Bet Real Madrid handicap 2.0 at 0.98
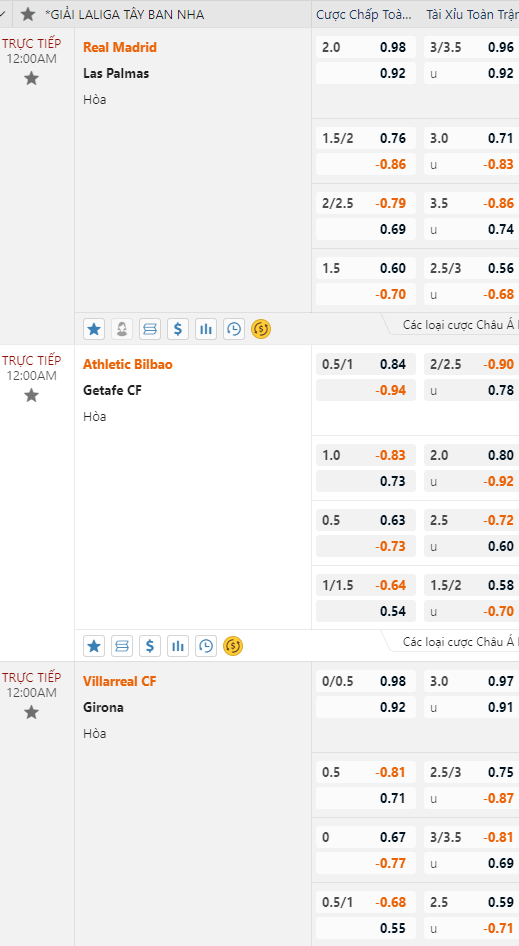Image resolution: width=519 pixels, height=946 pixels. pyautogui.click(x=366, y=47)
